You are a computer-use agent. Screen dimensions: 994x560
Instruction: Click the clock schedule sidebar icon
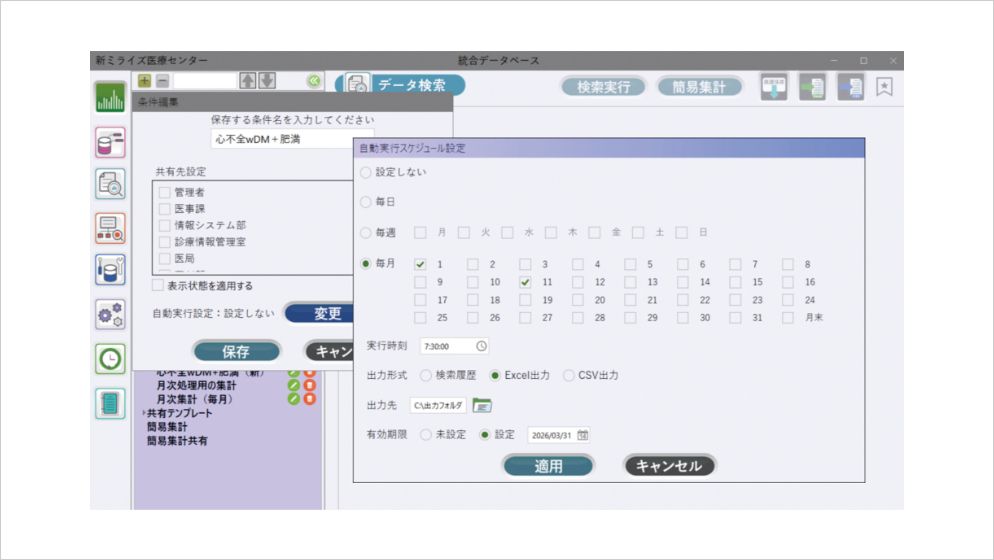point(110,358)
